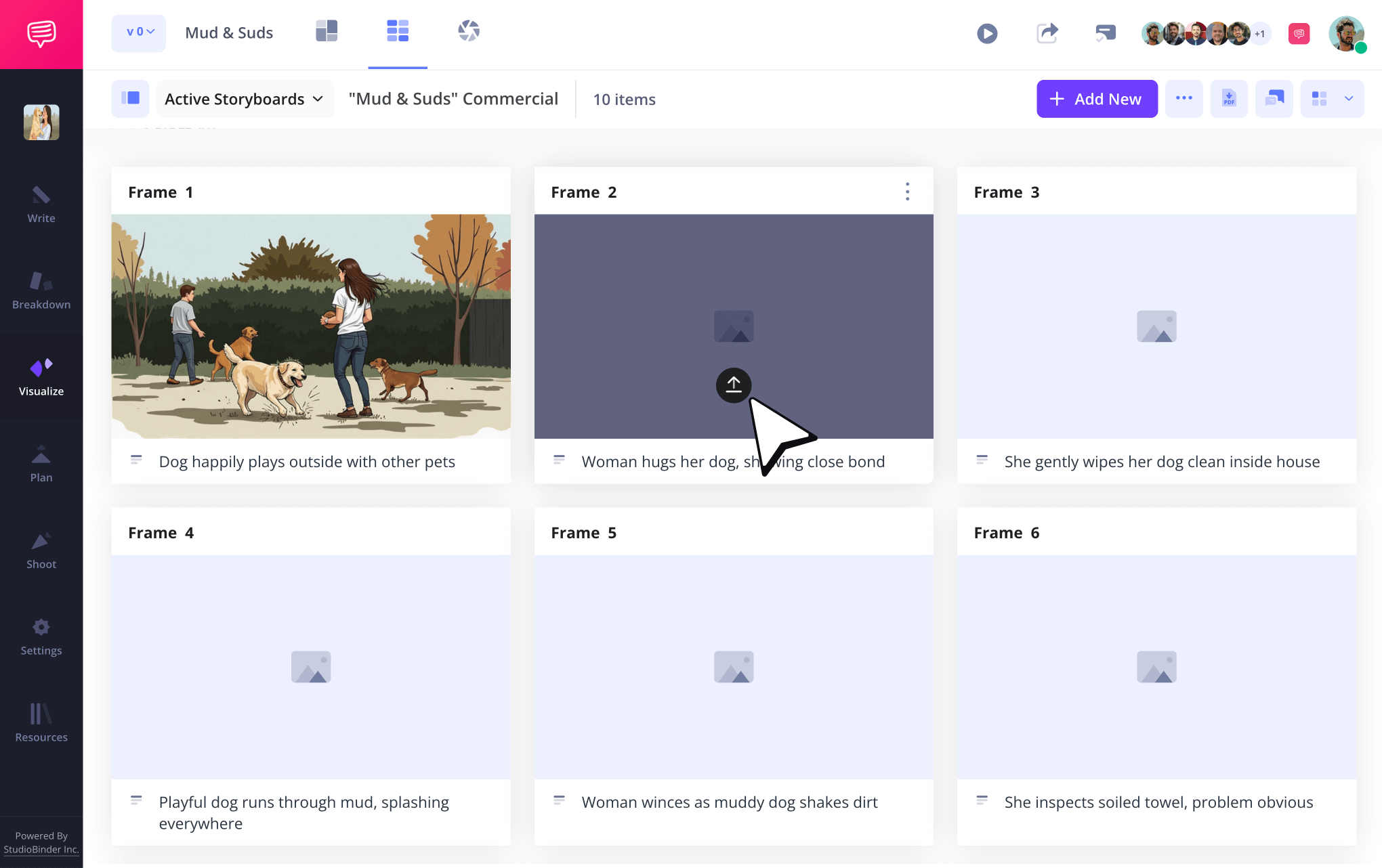Click the share arrow icon
Image resolution: width=1382 pixels, height=868 pixels.
click(x=1047, y=33)
